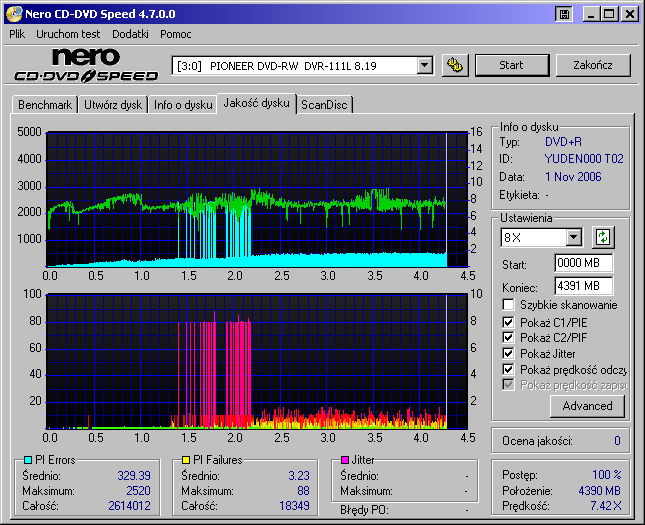Open the drive options tools icon
The image size is (645, 525).
pos(455,65)
